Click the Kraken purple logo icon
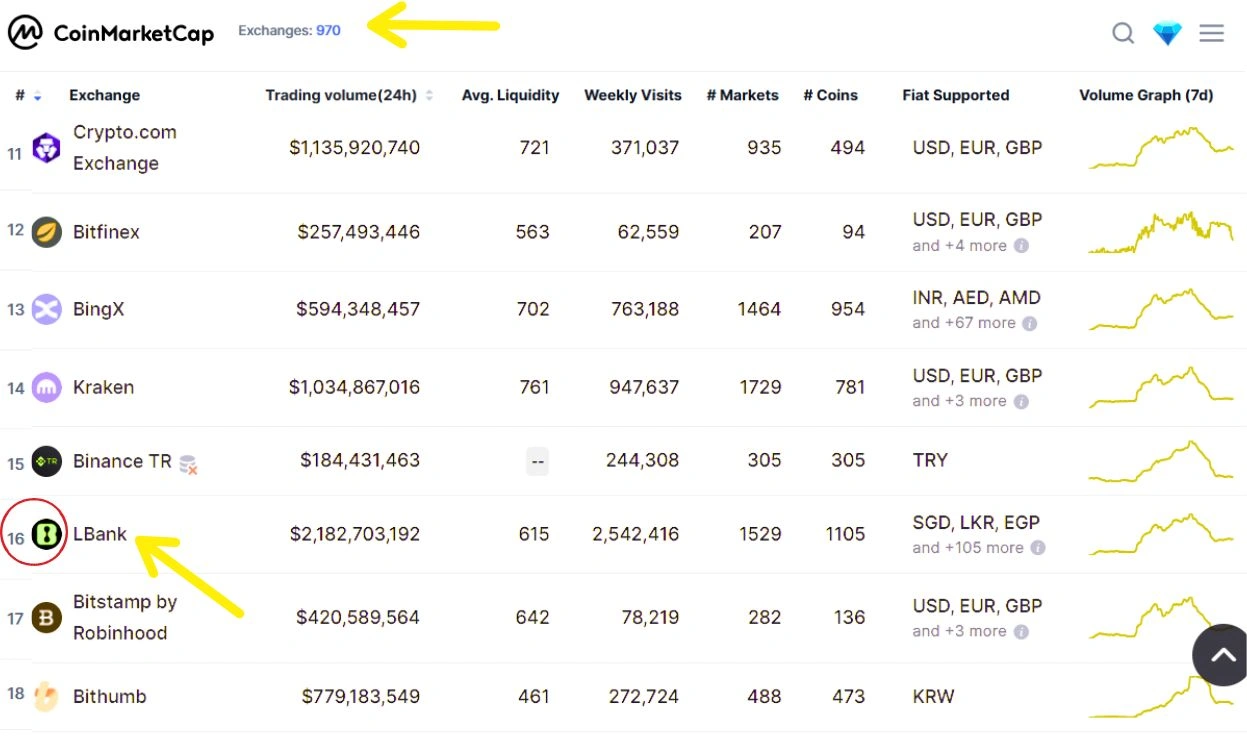This screenshot has height=736, width=1247. (x=46, y=387)
